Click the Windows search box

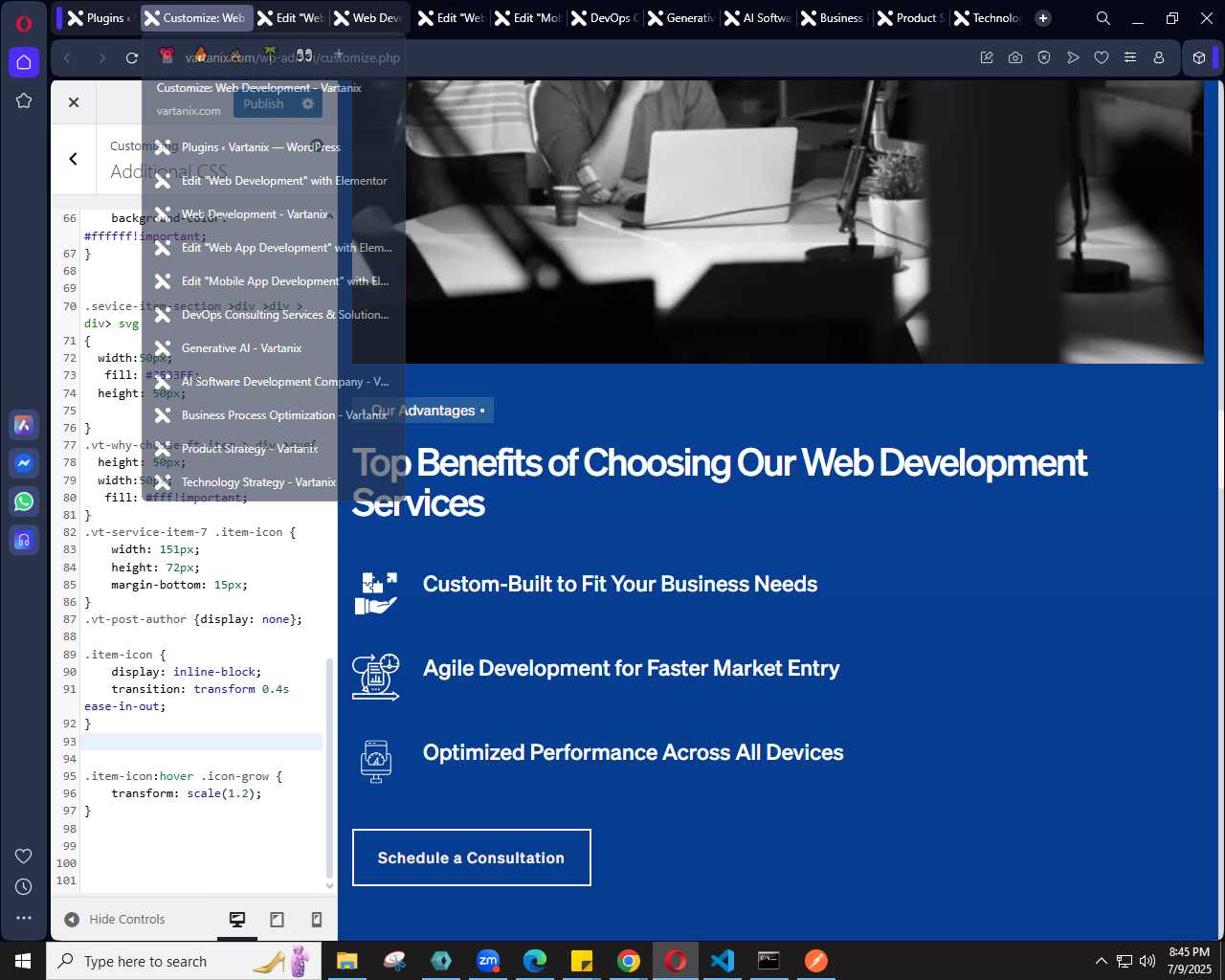pyautogui.click(x=182, y=961)
